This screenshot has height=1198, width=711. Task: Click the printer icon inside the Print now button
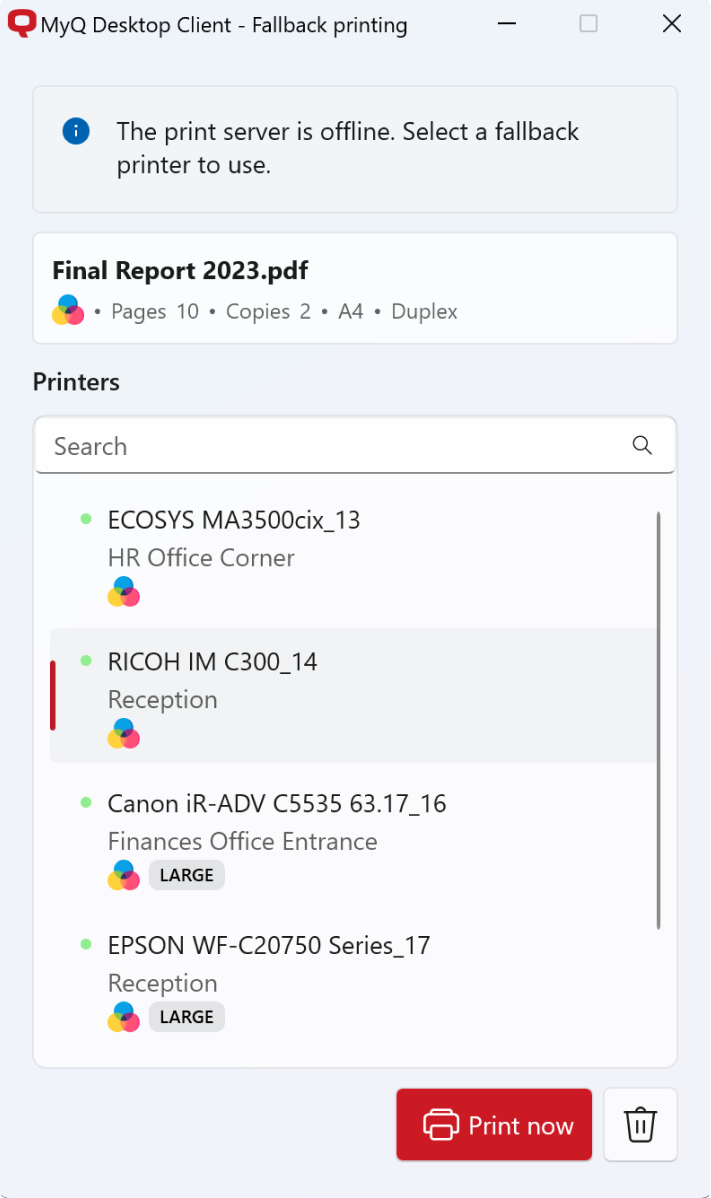(442, 1124)
